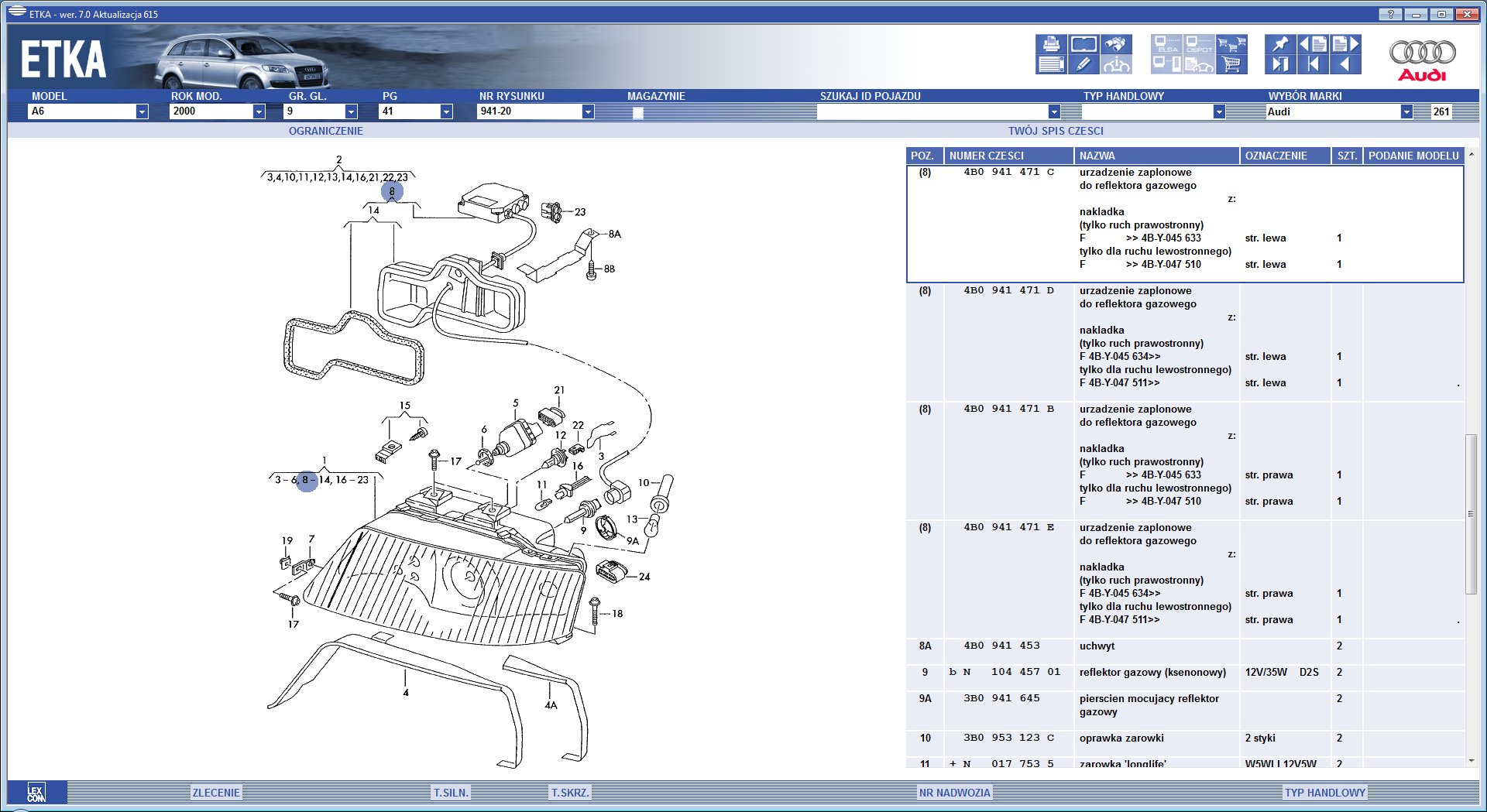Click the TYP HANDLOWY bottom bar button
Screen dimensions: 1487x812
(x=1325, y=793)
